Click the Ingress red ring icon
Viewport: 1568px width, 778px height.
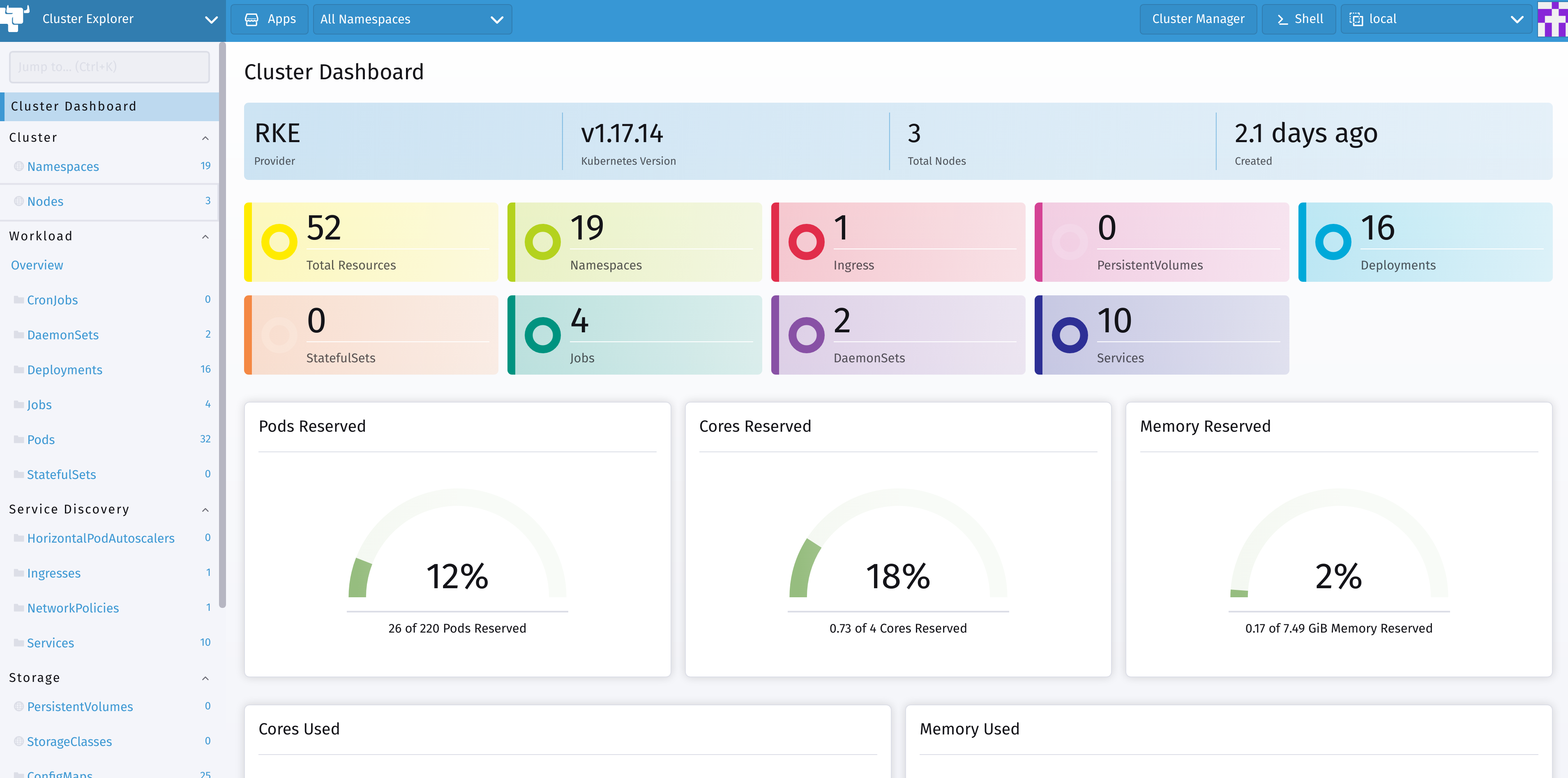click(x=806, y=242)
